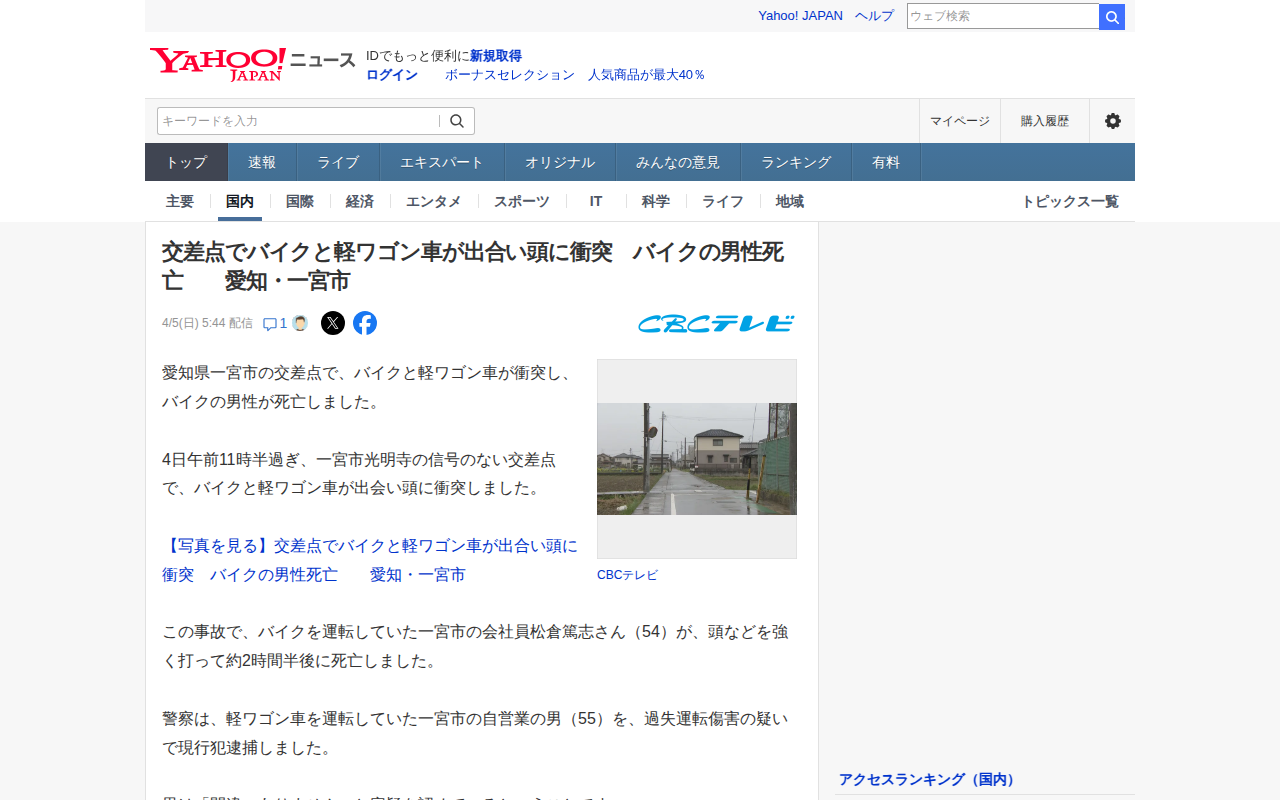Select the ランキング tab
The height and width of the screenshot is (800, 1280).
(x=796, y=162)
